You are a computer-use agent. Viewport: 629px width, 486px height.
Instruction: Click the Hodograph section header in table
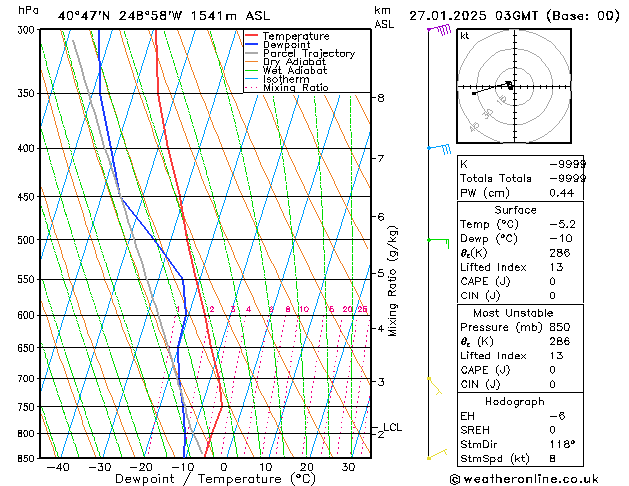(x=515, y=401)
